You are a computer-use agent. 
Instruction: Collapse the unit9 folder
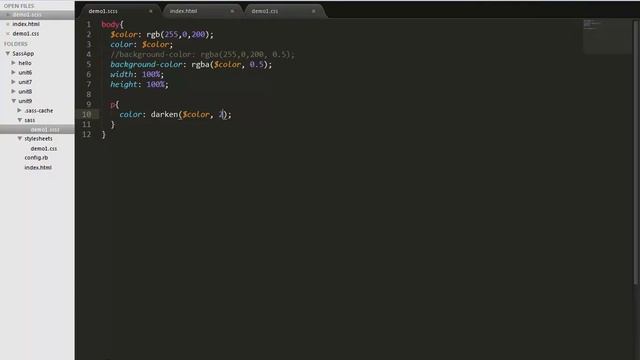tap(13, 101)
